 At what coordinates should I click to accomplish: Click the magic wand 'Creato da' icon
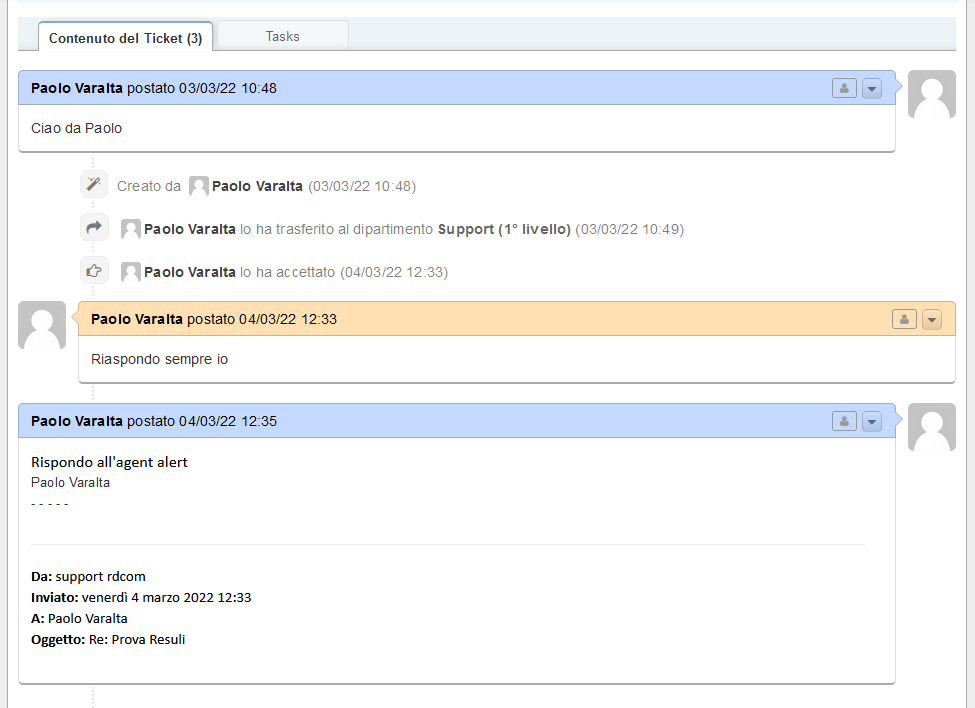point(93,185)
